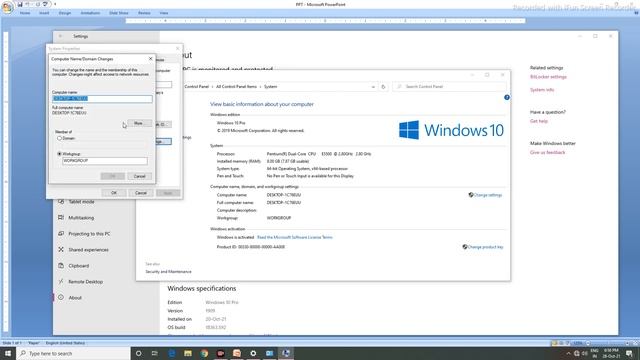The height and width of the screenshot is (360, 640).
Task: Open Multitasking settings icon
Action: point(61,218)
